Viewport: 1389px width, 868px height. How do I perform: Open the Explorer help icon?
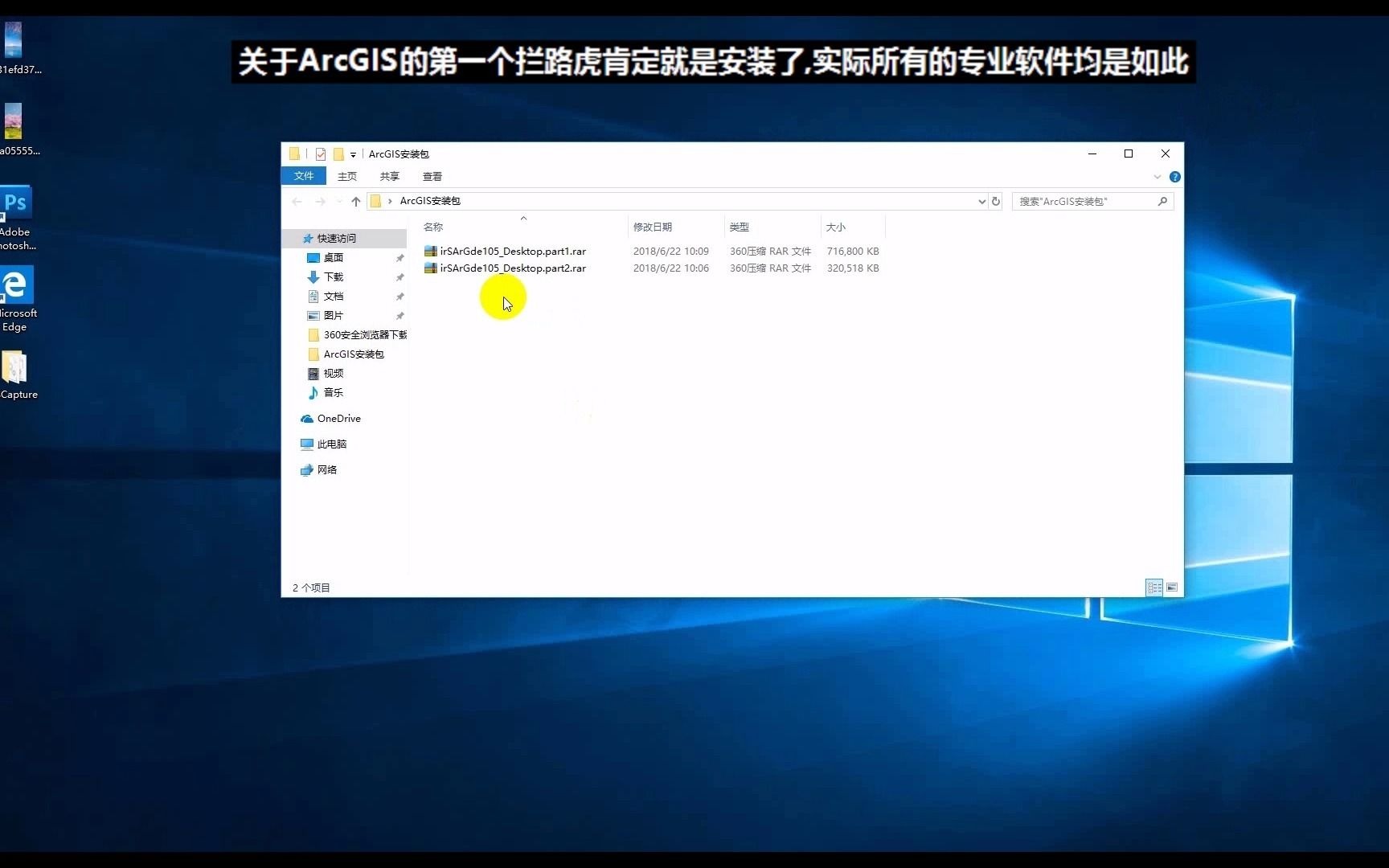point(1175,177)
